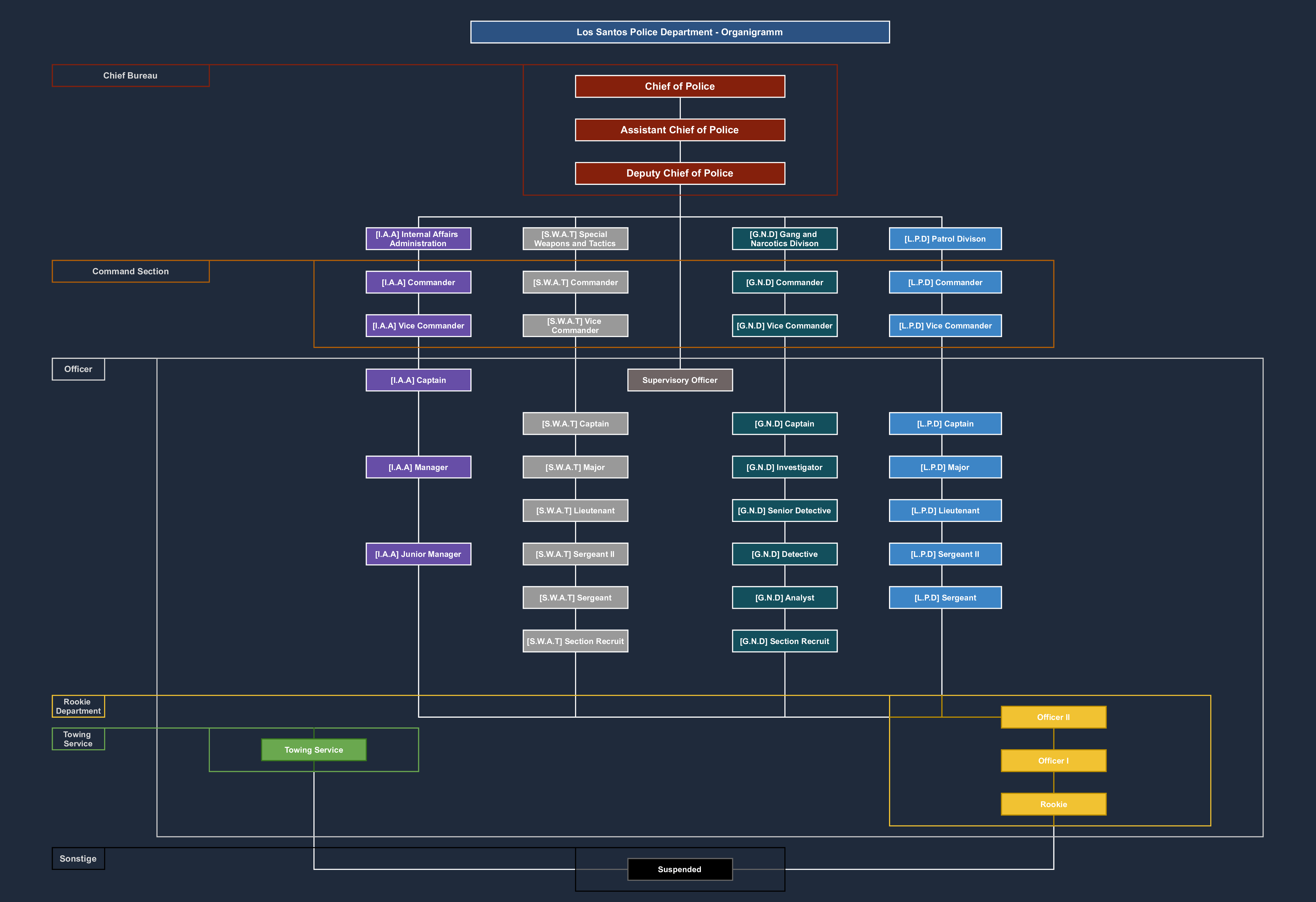Select the [G.N.D] Senior Detective node

tap(784, 510)
